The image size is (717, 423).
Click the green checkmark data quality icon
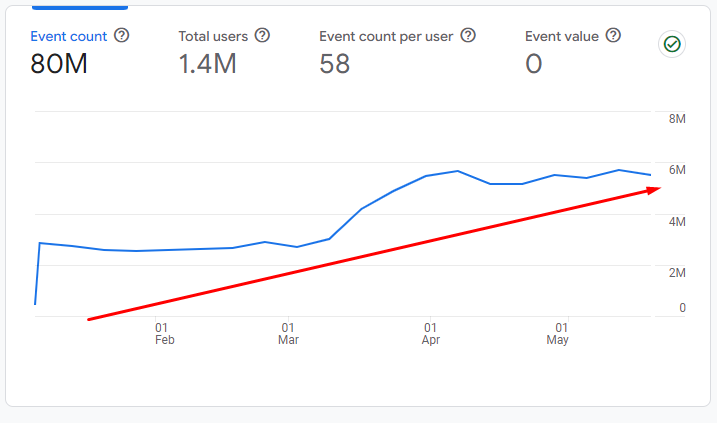[x=671, y=44]
